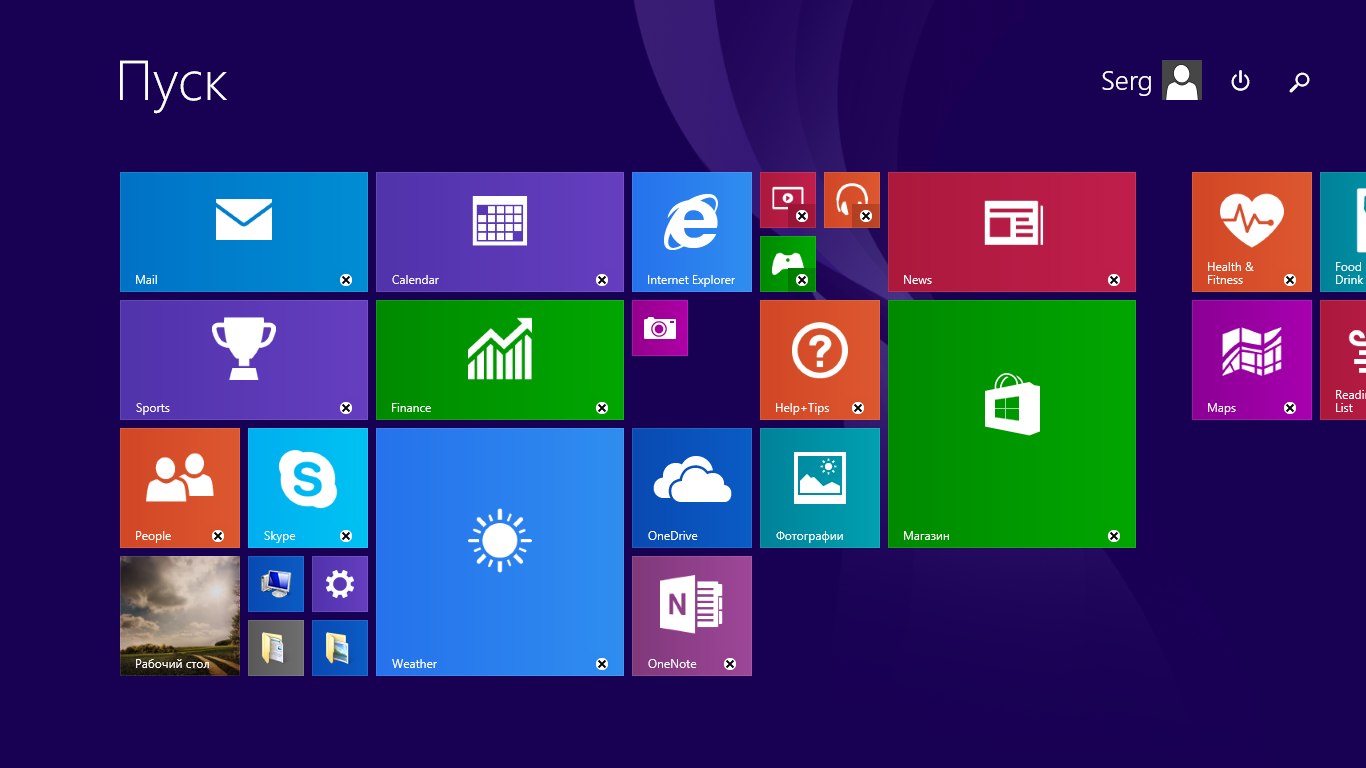1366x768 pixels.
Task: Open the Weather tile
Action: [x=500, y=552]
